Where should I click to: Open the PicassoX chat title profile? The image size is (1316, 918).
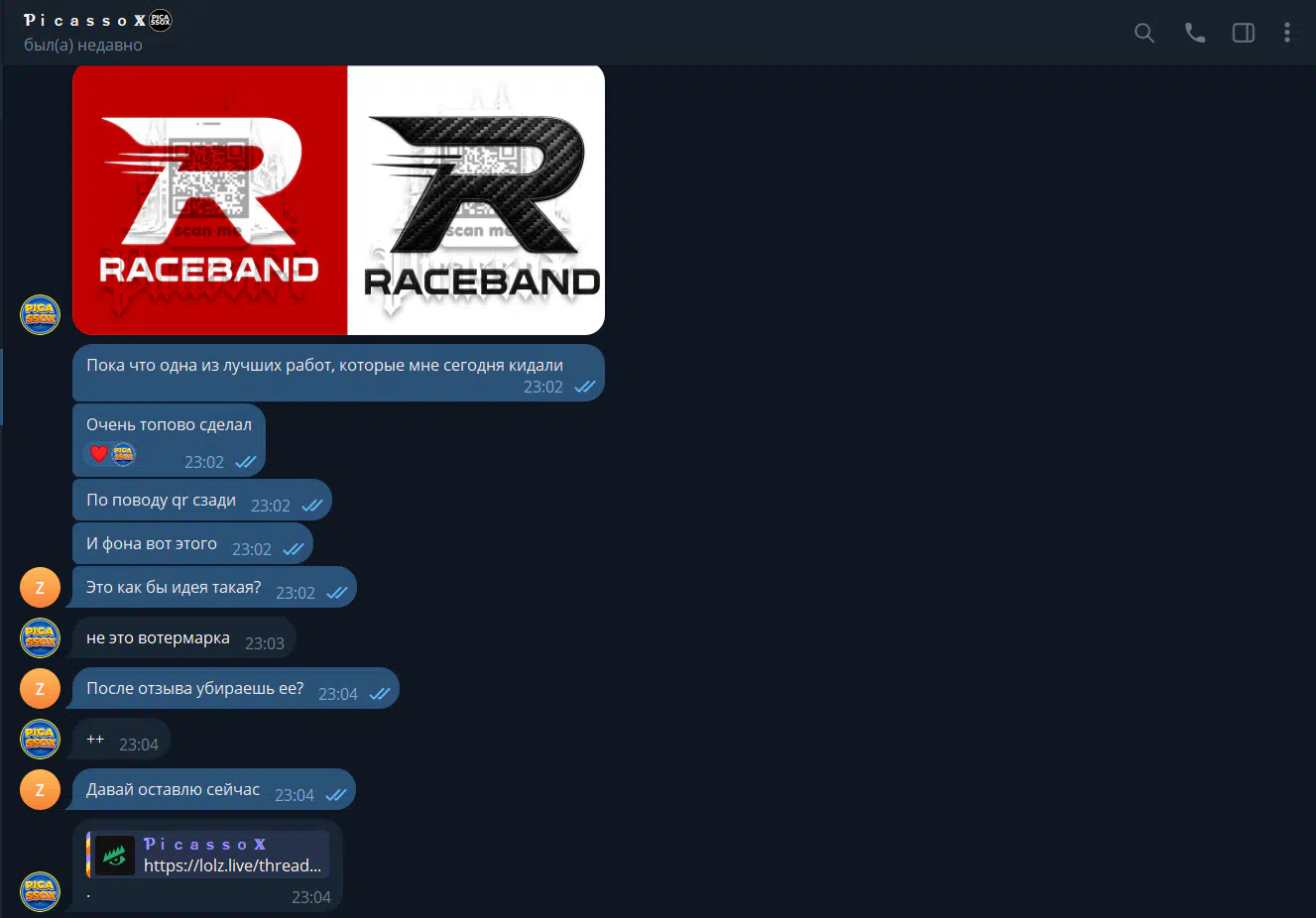84,20
